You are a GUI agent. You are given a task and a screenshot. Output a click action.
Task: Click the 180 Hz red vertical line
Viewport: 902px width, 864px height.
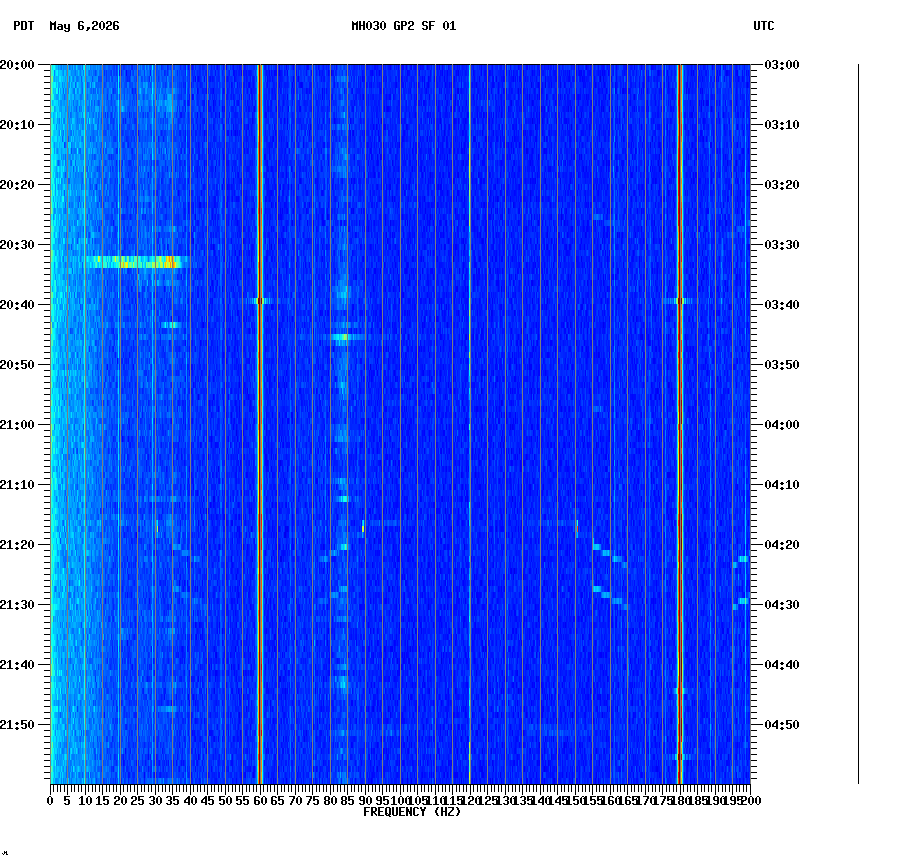tap(680, 424)
